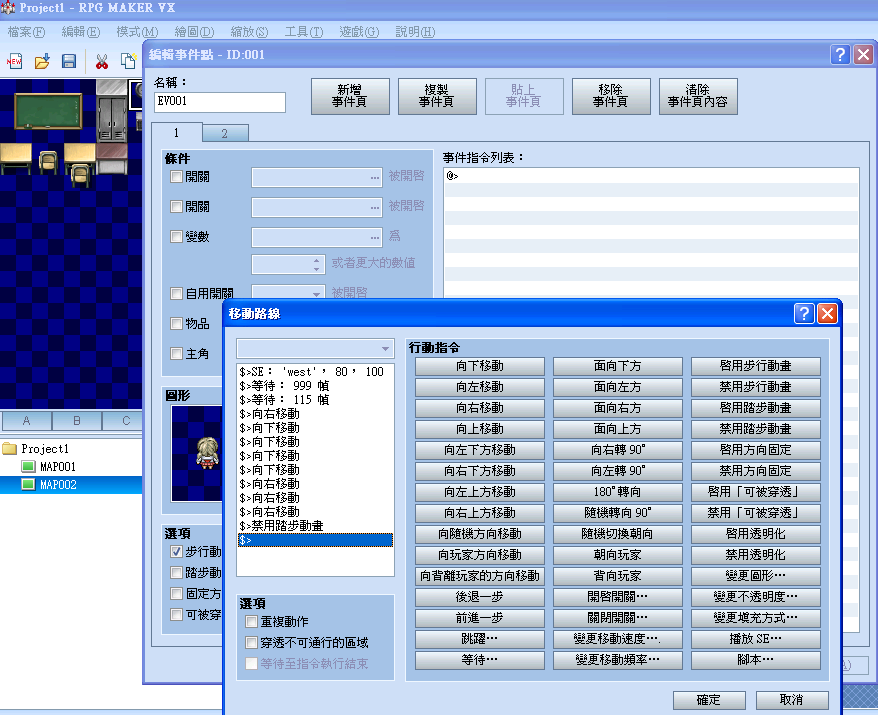Toggle the first 開關 condition checkbox

(x=176, y=176)
